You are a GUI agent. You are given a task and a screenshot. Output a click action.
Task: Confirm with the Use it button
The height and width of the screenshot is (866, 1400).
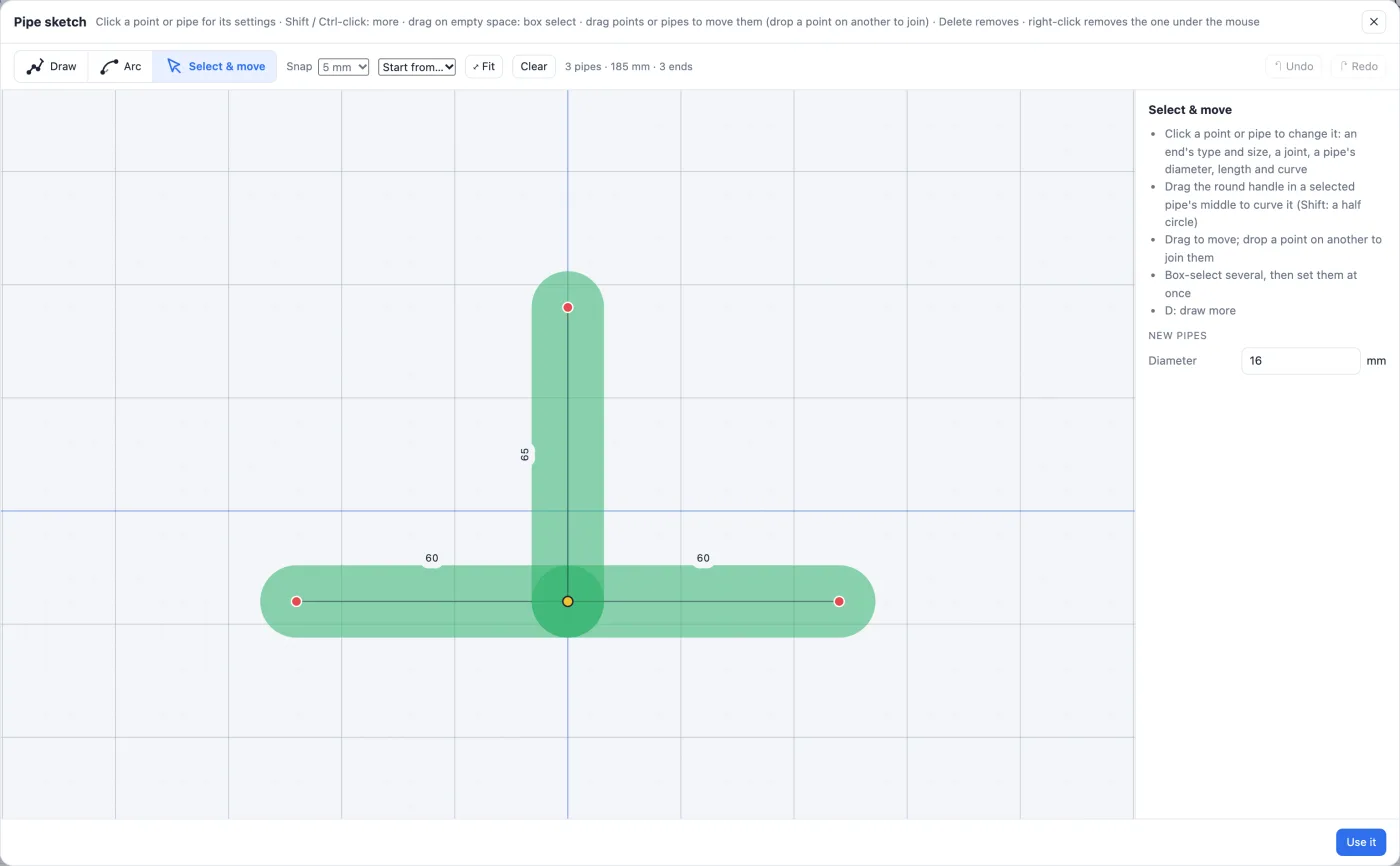tap(1360, 842)
